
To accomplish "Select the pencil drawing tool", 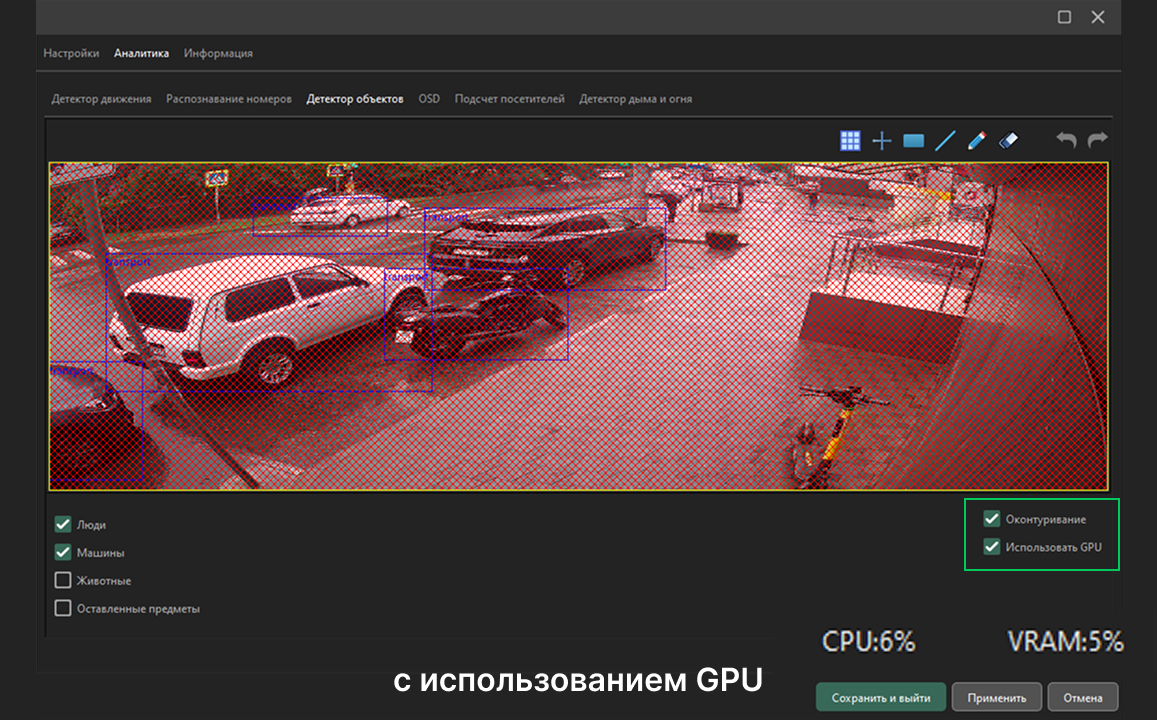I will 977,141.
